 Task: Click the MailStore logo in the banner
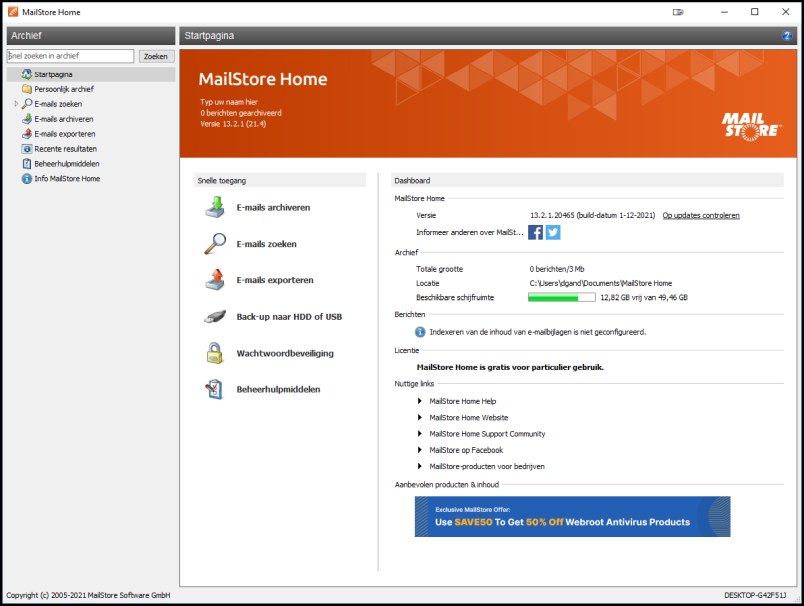(x=752, y=127)
